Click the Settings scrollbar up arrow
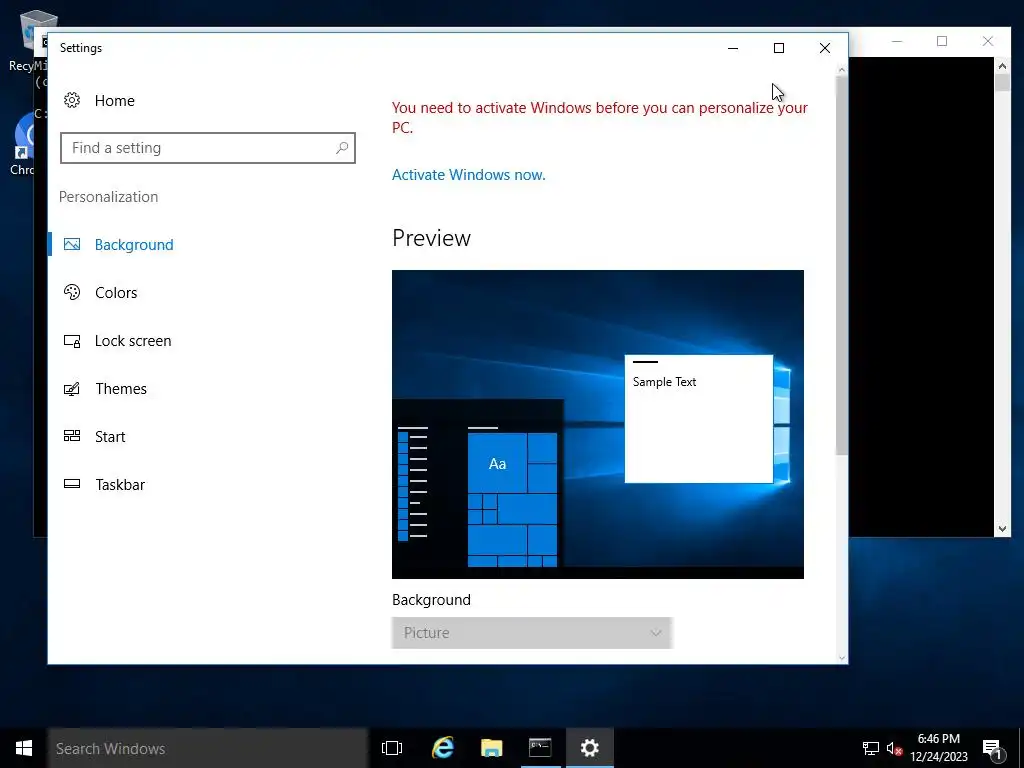Viewport: 1024px width, 768px height. pyautogui.click(x=841, y=69)
